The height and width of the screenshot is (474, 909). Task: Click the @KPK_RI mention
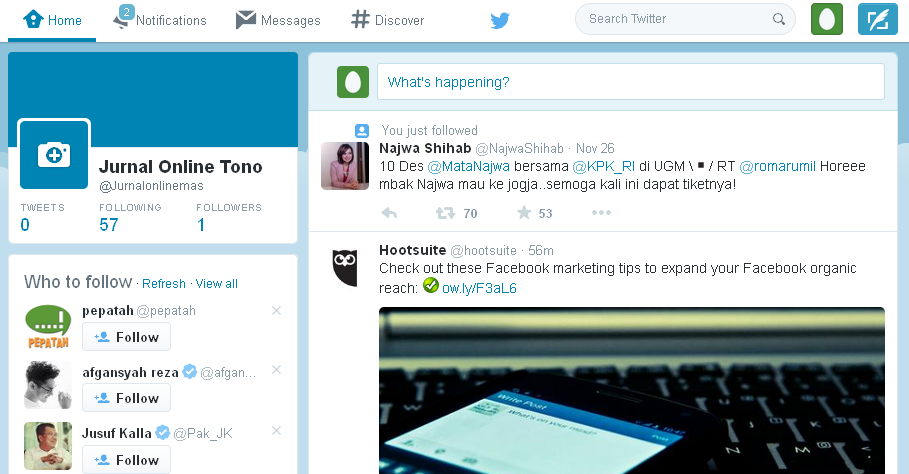click(603, 167)
